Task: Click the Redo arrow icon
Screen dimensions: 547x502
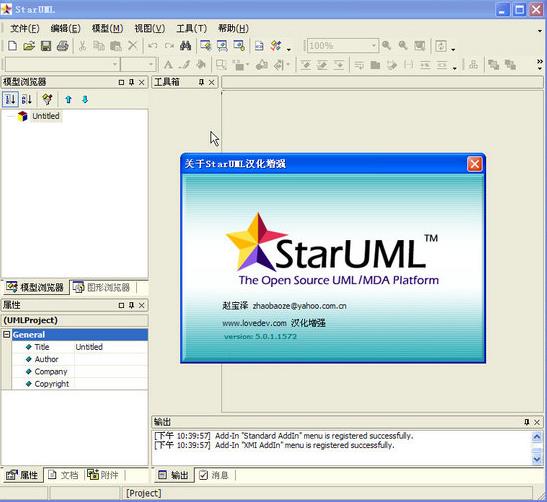Action: coord(170,46)
